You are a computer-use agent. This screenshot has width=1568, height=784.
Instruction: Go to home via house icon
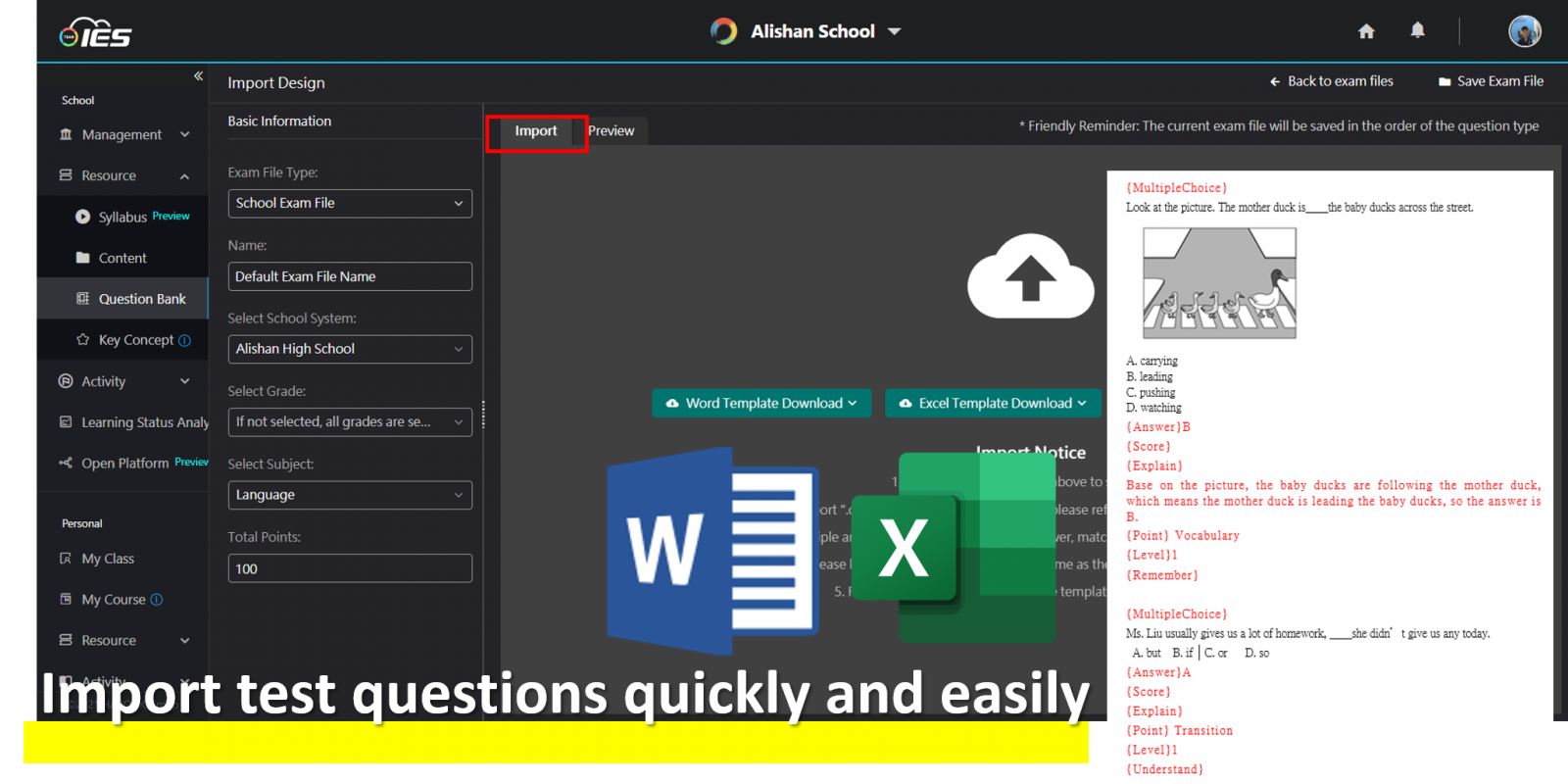pyautogui.click(x=1366, y=31)
